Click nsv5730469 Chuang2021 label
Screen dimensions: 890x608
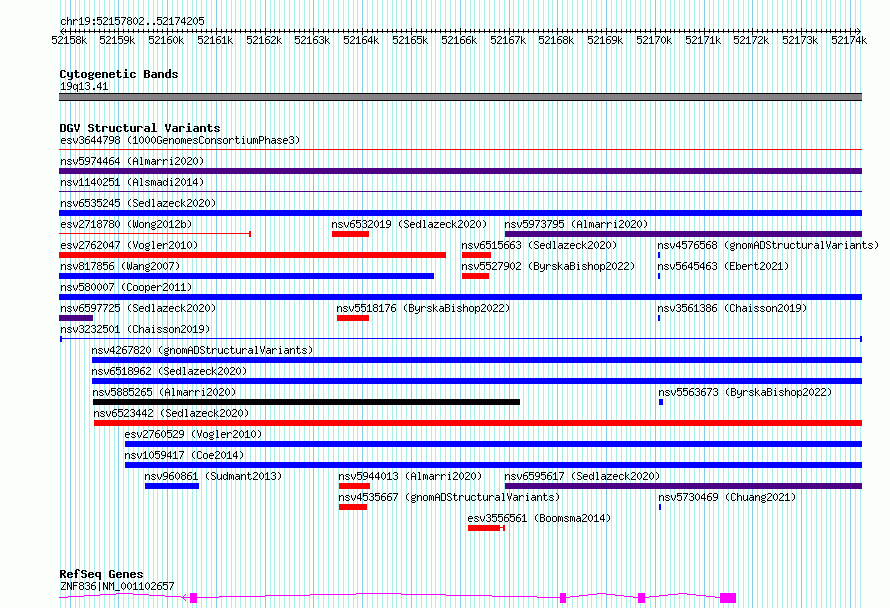(727, 497)
